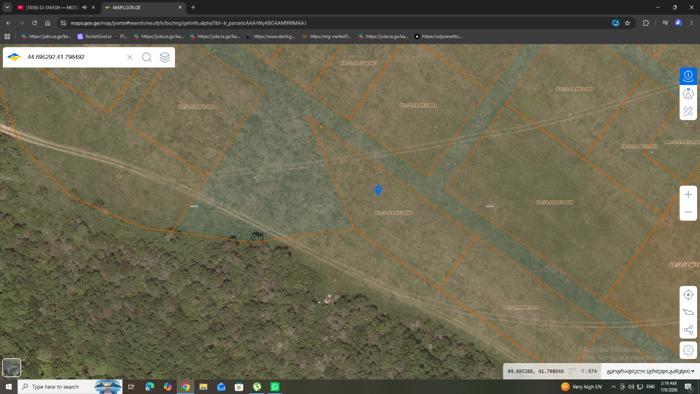The width and height of the screenshot is (700, 394).
Task: Bookmark this page with star icon
Action: [627, 23]
